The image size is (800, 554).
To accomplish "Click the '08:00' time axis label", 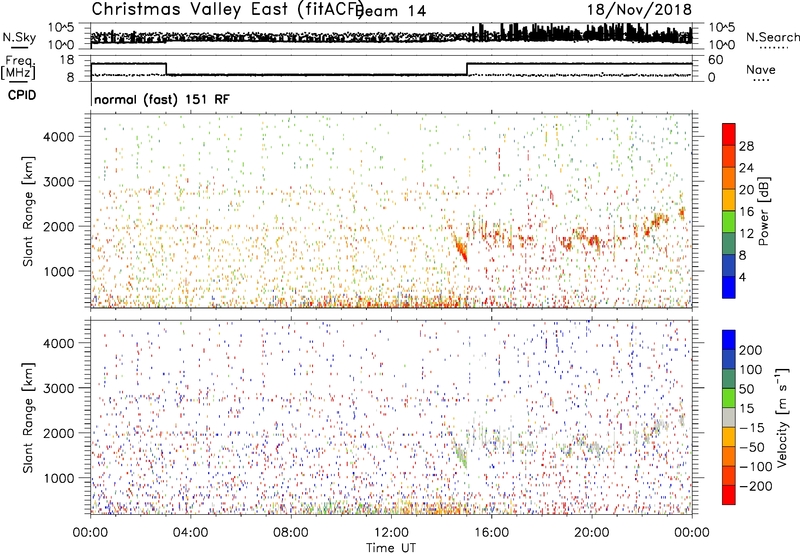I will pyautogui.click(x=291, y=533).
